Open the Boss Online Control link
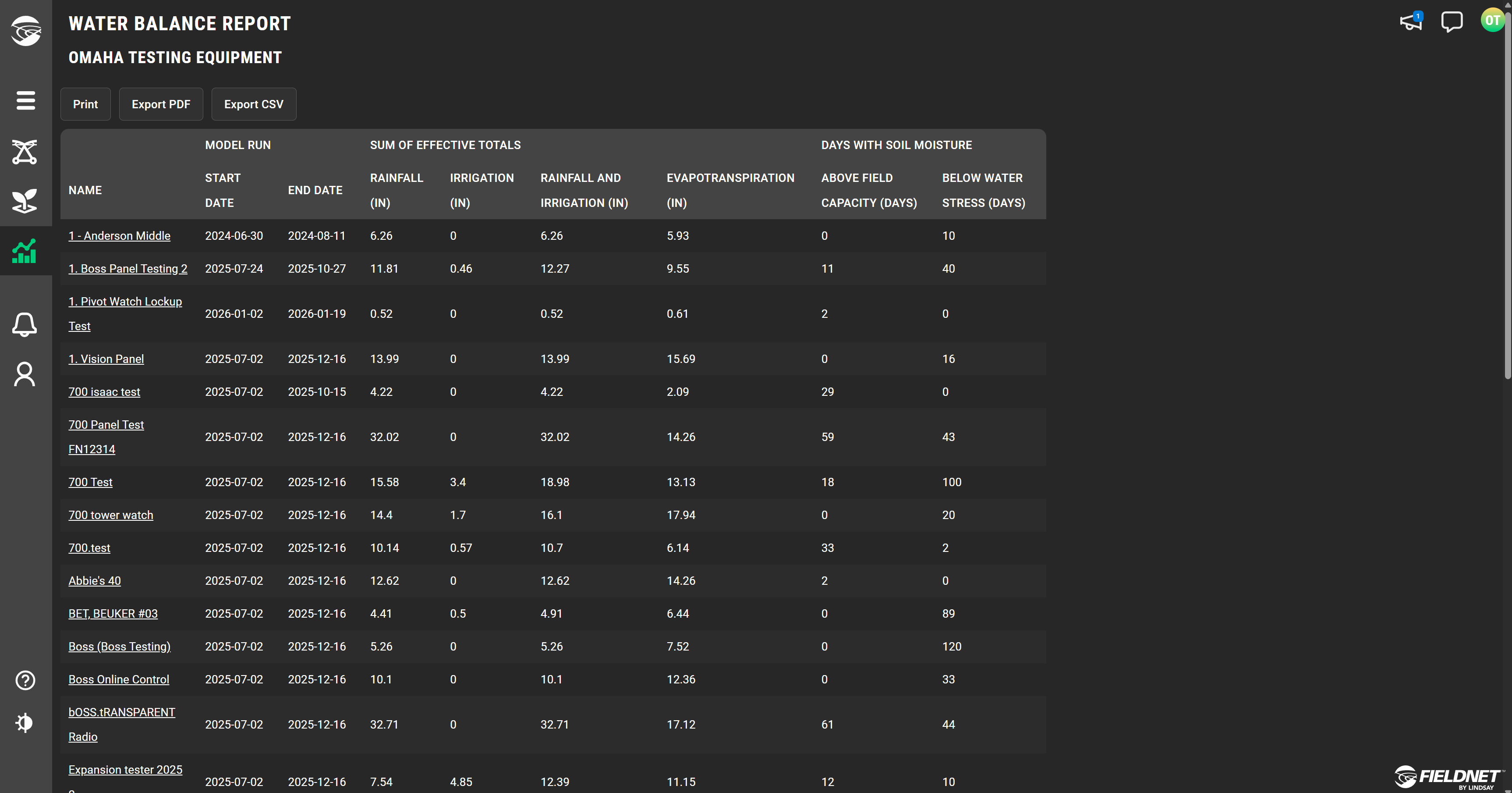 pyautogui.click(x=119, y=679)
